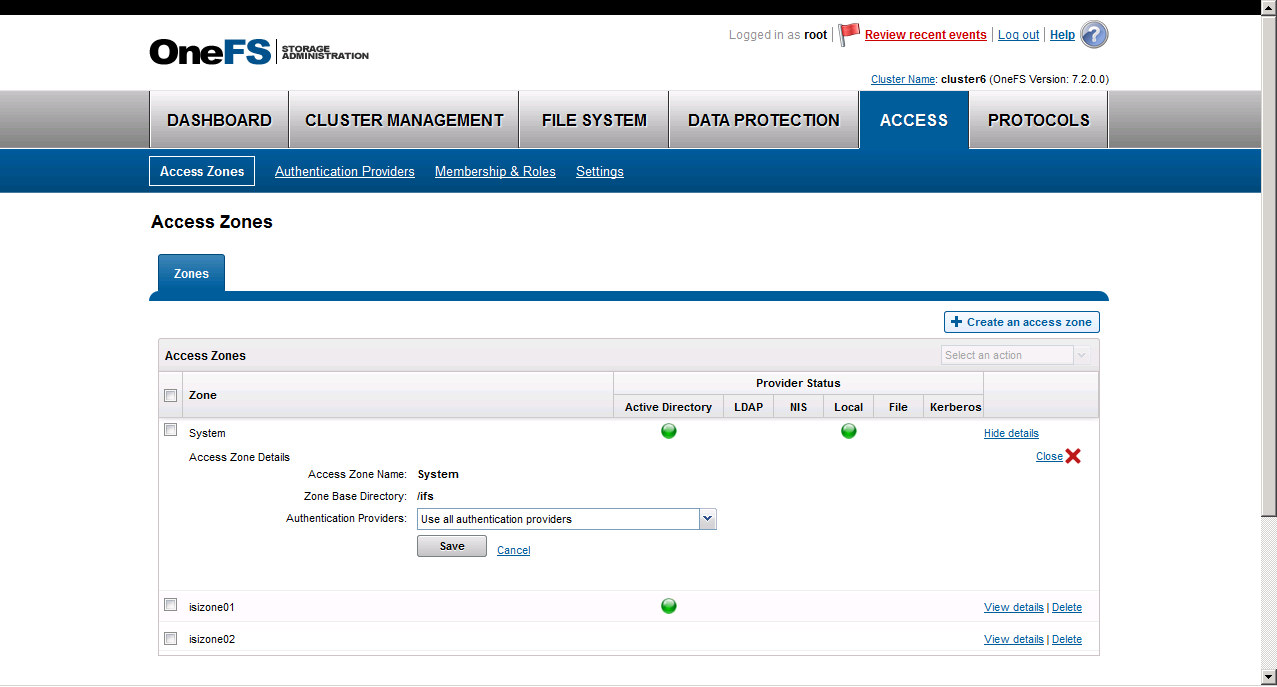The image size is (1277, 687).
Task: Open the DATA PROTECTION menu
Action: coord(764,120)
